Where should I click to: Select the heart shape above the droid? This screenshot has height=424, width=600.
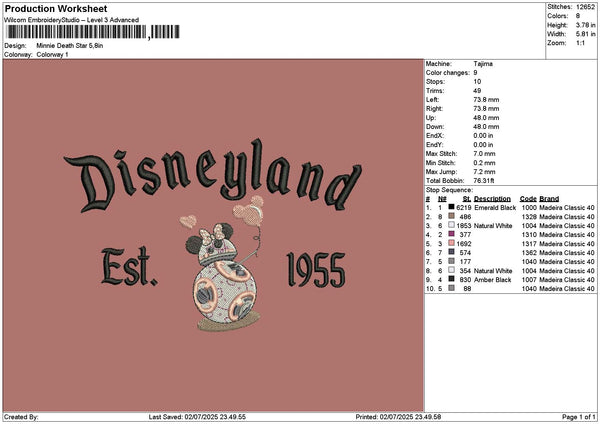pyautogui.click(x=188, y=221)
